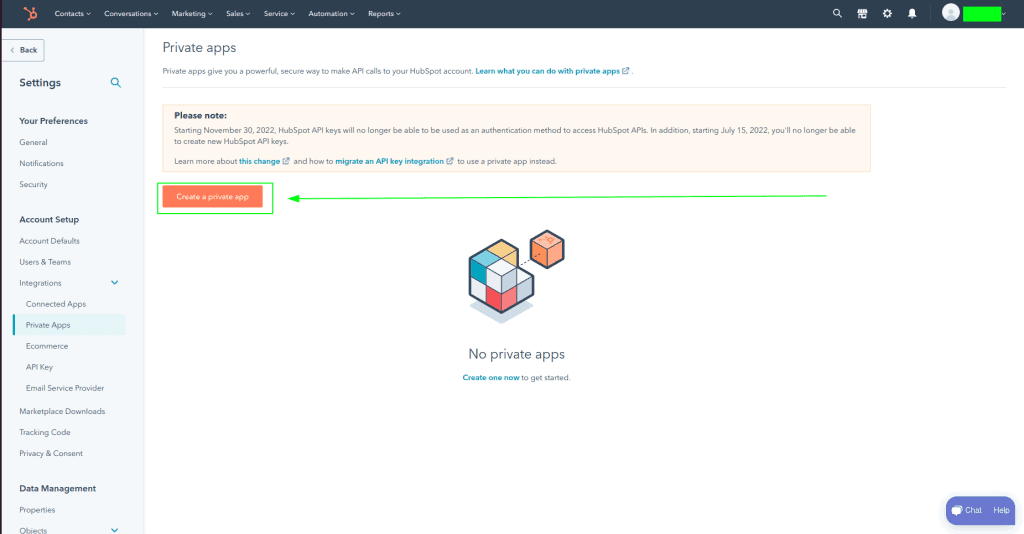This screenshot has height=534, width=1024.
Task: Open the Chat button
Action: click(x=967, y=510)
